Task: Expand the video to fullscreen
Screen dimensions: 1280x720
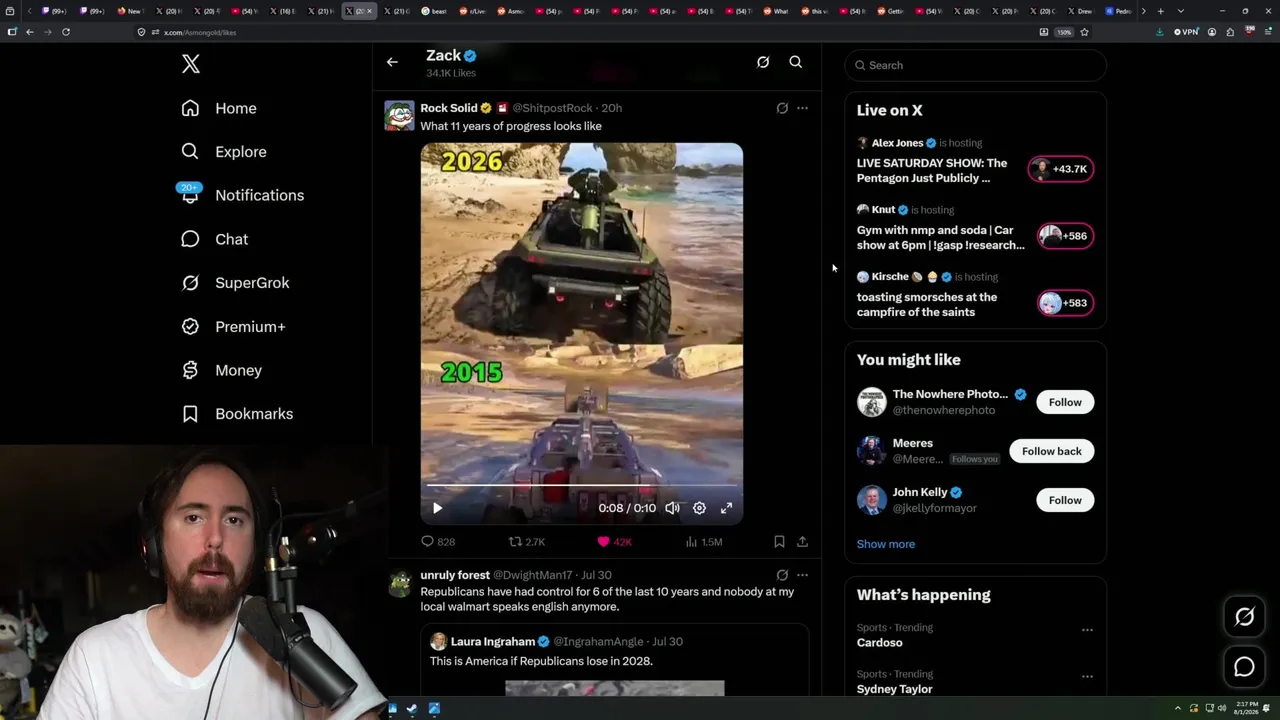Action: click(x=727, y=508)
